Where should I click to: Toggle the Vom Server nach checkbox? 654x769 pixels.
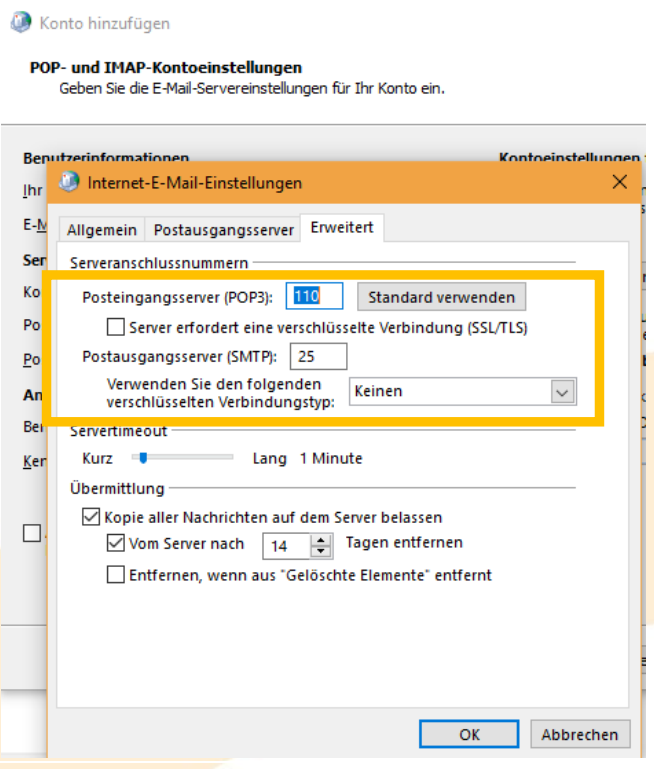(x=116, y=544)
